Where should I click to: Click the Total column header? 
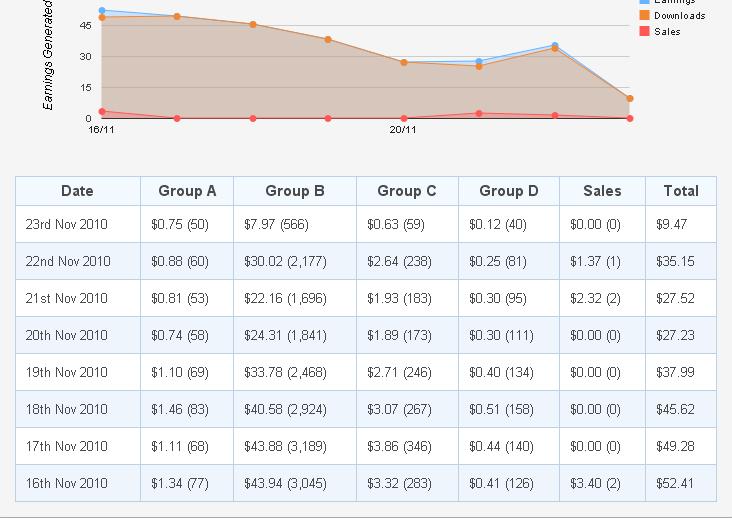681,191
